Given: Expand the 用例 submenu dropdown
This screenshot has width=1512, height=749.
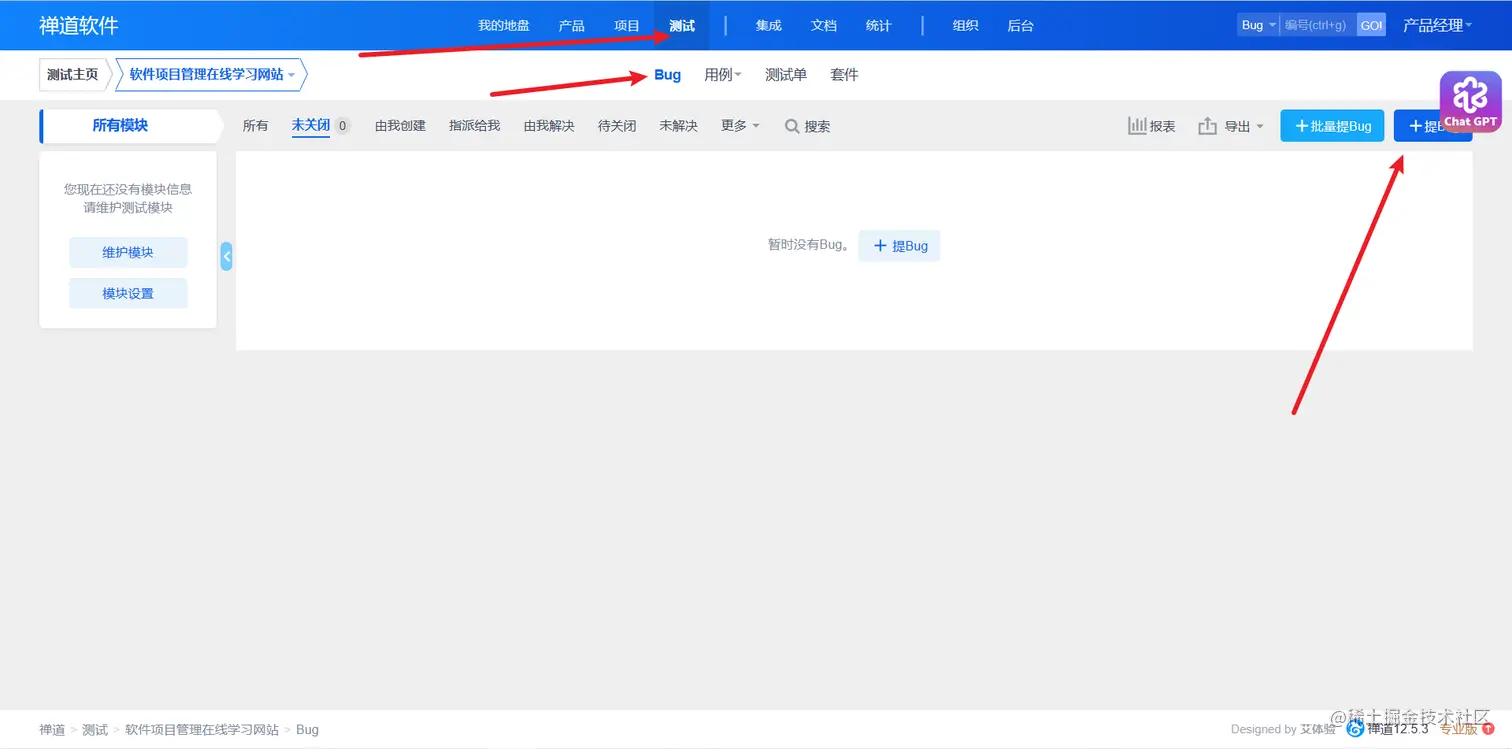Looking at the screenshot, I should [x=722, y=75].
